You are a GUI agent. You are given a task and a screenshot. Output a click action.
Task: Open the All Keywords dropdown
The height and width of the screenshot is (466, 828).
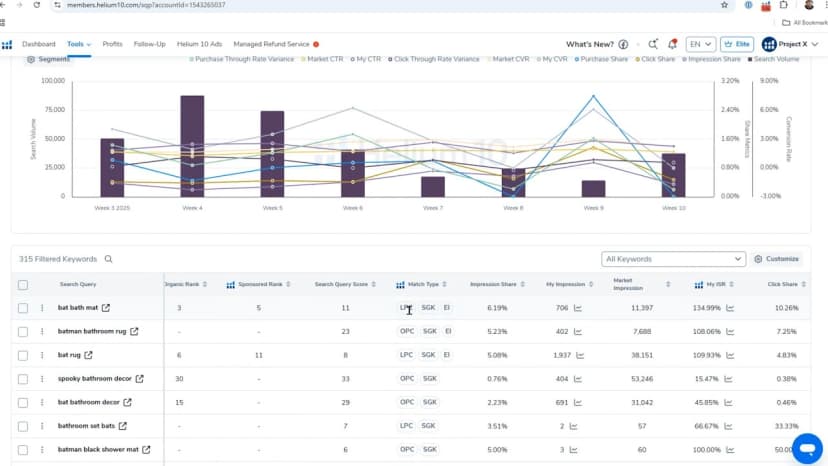click(673, 259)
